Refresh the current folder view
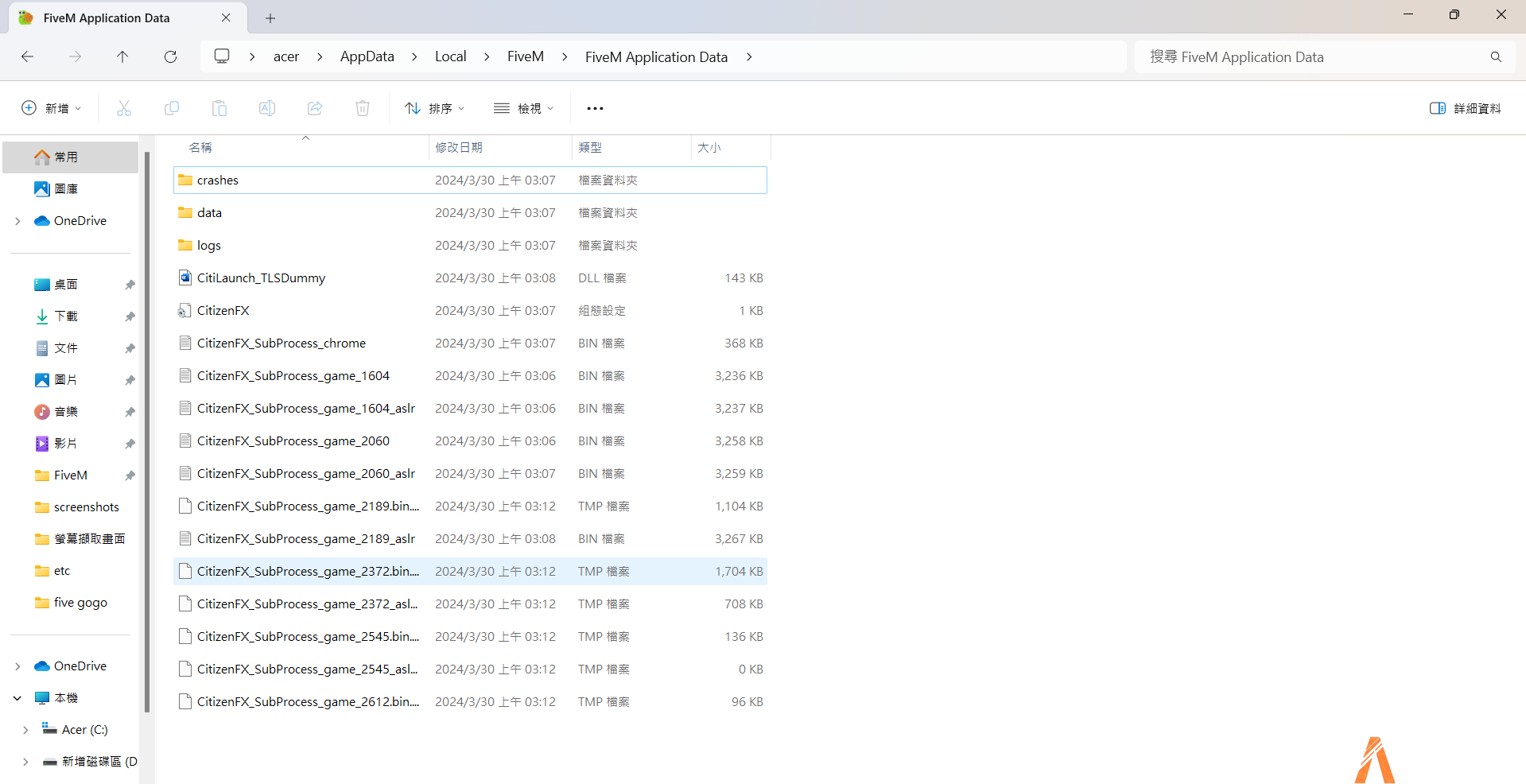 tap(170, 56)
